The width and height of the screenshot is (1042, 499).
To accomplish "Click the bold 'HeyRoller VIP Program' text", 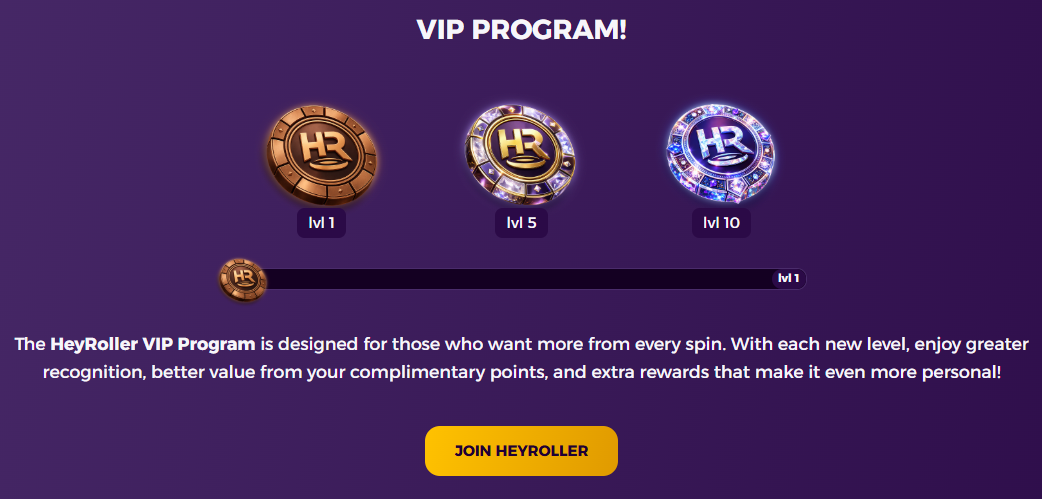I will [153, 344].
